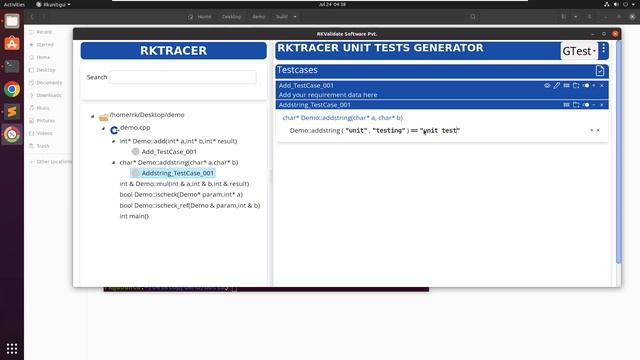Click Activities in the top bar
Viewport: 640px width, 360px height.
point(14,4)
